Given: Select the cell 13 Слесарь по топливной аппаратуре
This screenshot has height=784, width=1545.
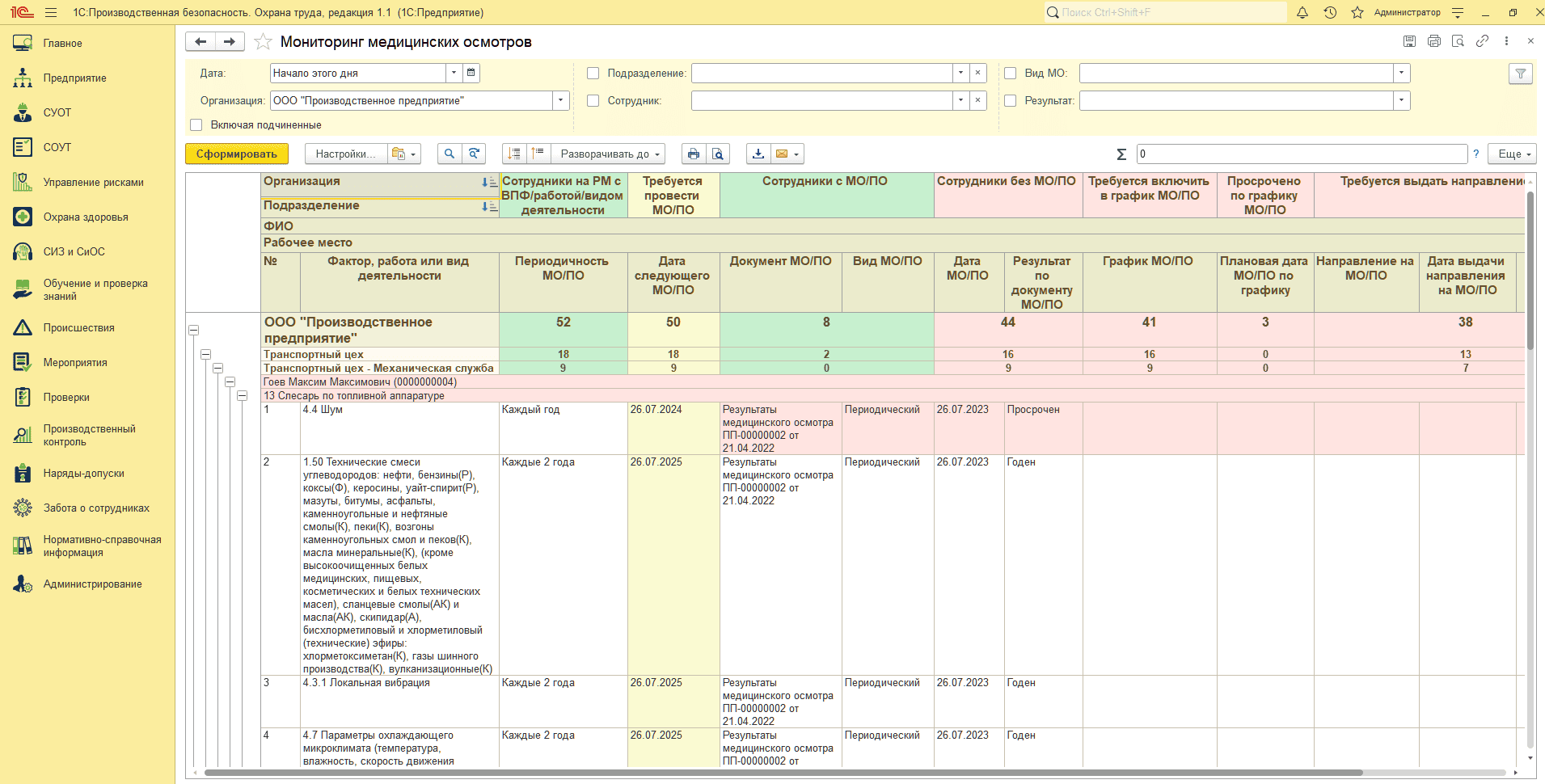Looking at the screenshot, I should tap(353, 395).
